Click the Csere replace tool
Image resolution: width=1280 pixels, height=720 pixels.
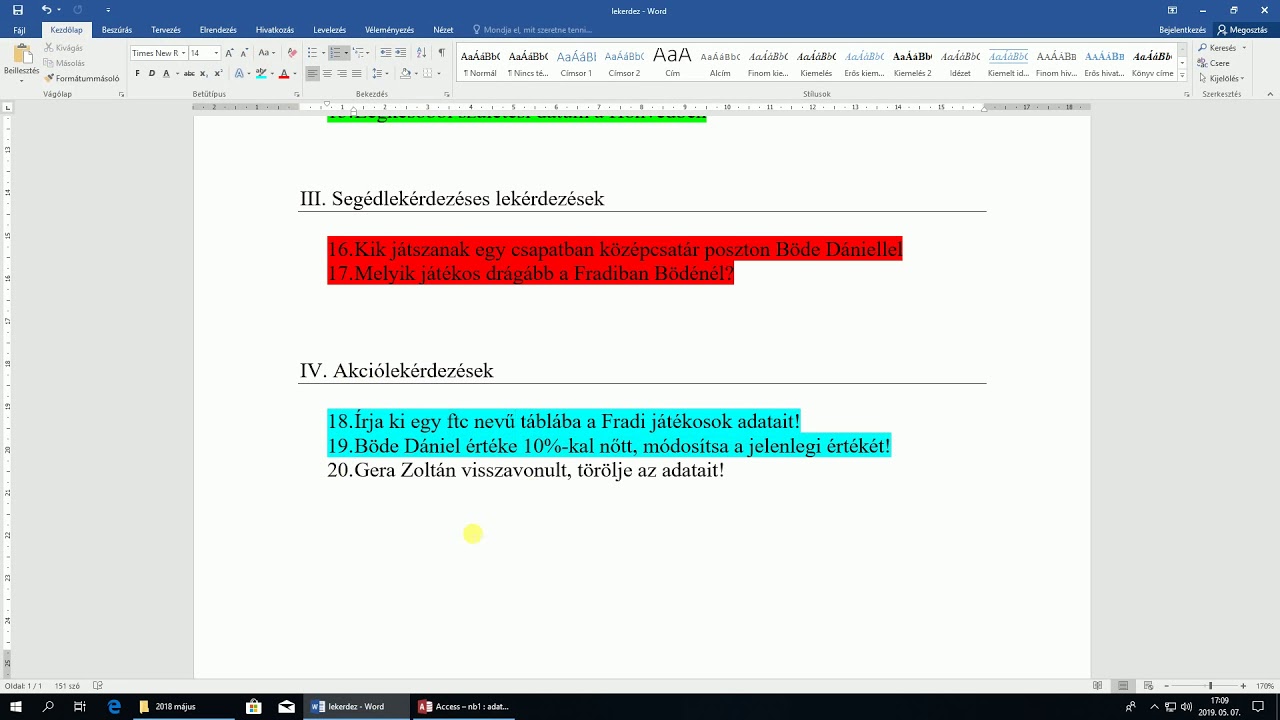(x=1213, y=63)
